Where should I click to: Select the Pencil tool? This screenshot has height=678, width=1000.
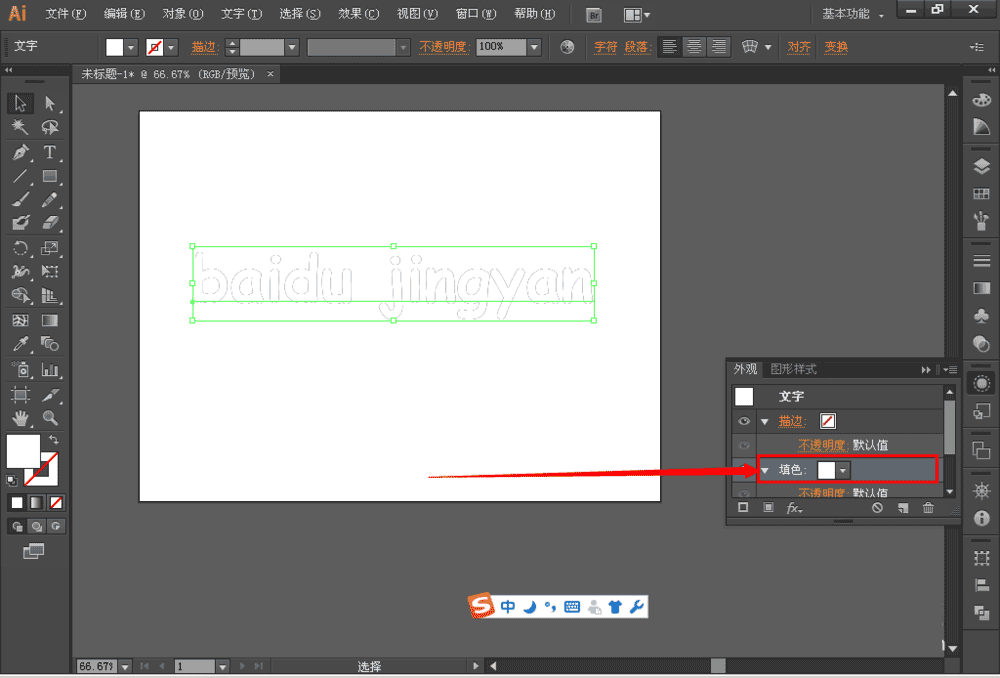49,200
